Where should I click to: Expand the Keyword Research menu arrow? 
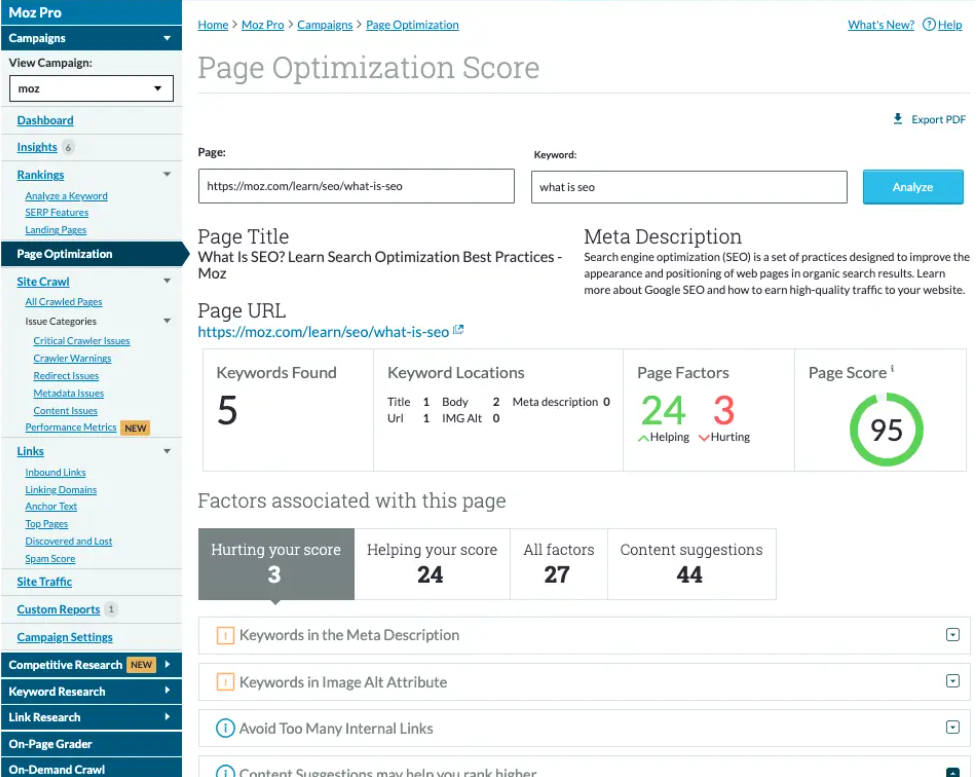pyautogui.click(x=168, y=690)
